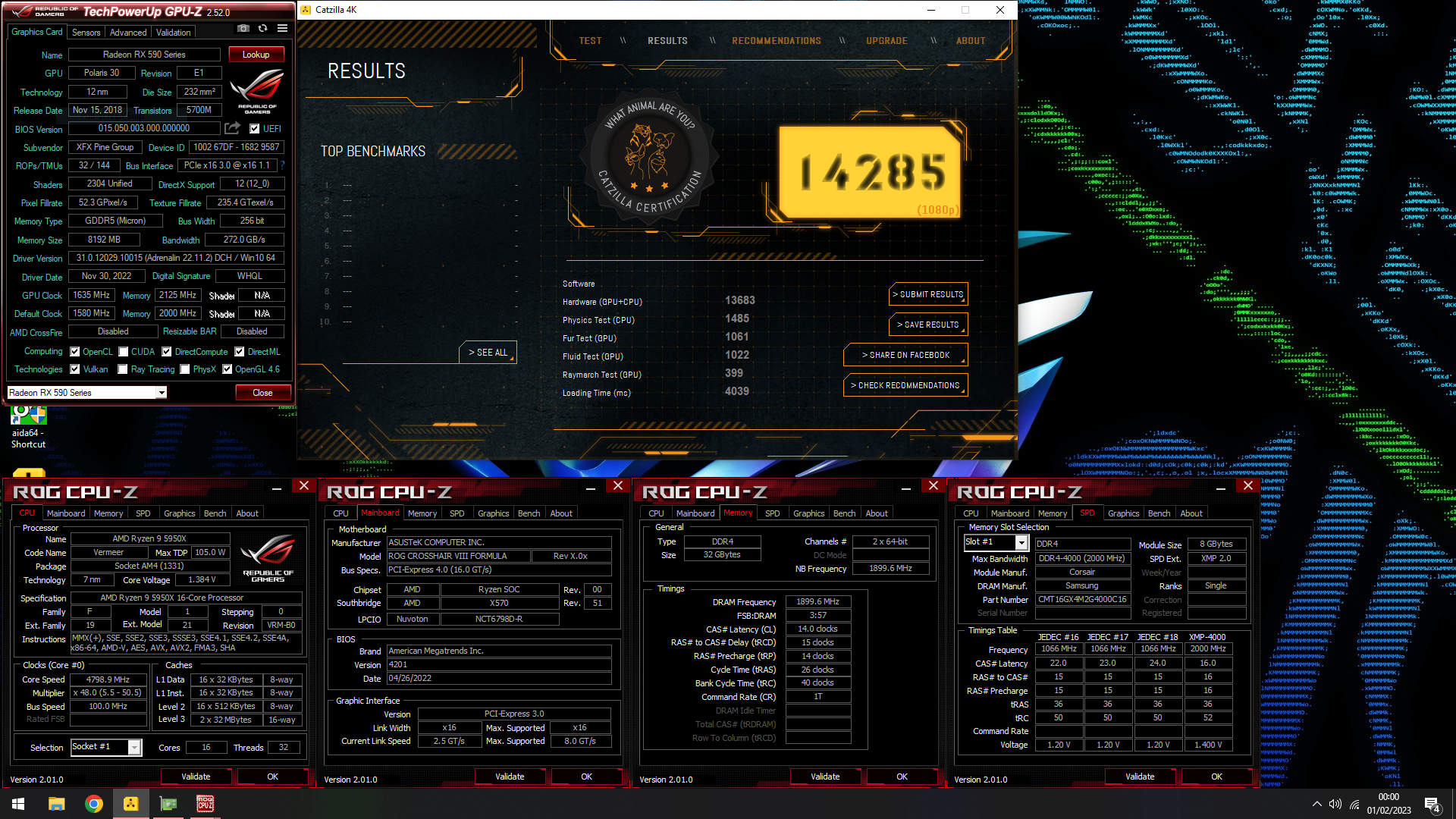The width and height of the screenshot is (1456, 819).
Task: Click OK in the CPU-Z SPD window
Action: coord(1216,777)
